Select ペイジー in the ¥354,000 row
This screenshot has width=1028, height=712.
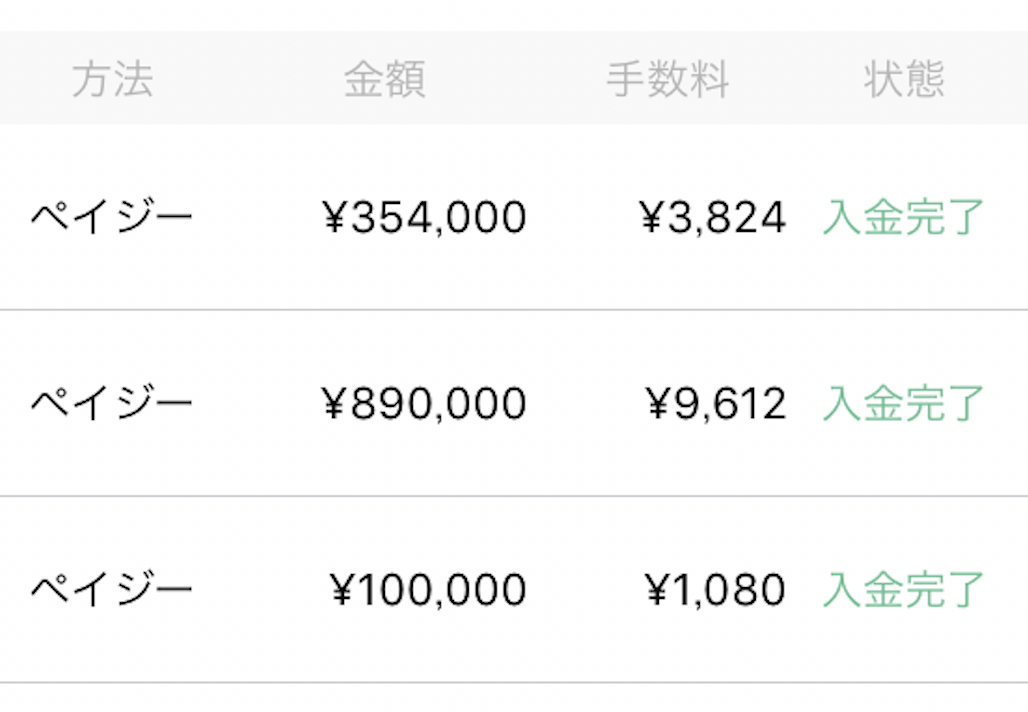coord(112,217)
